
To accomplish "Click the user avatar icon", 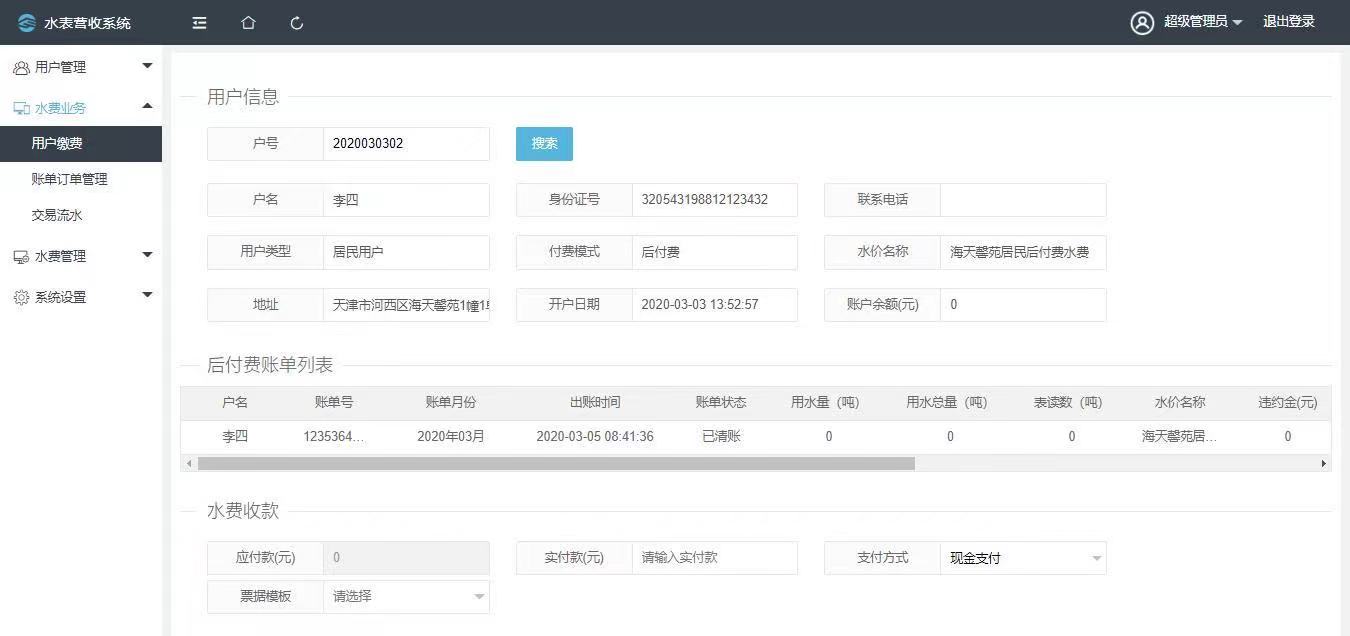I will click(x=1143, y=22).
